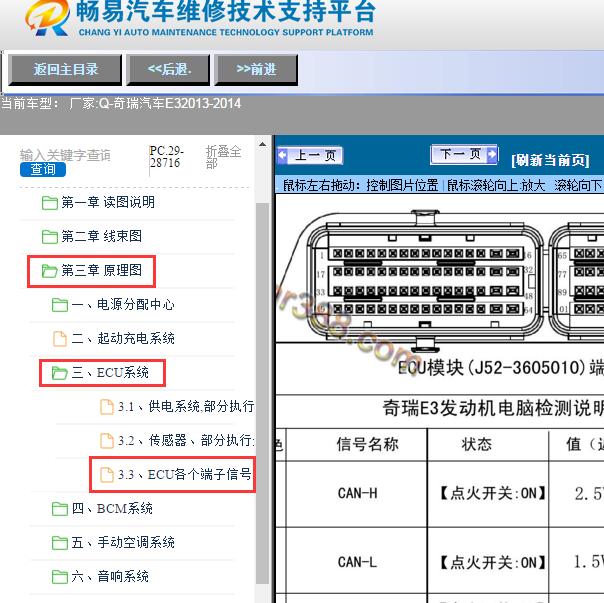Screen dimensions: 604x603
Task: Focus the 输入关键字查询 search field
Action: (x=65, y=155)
